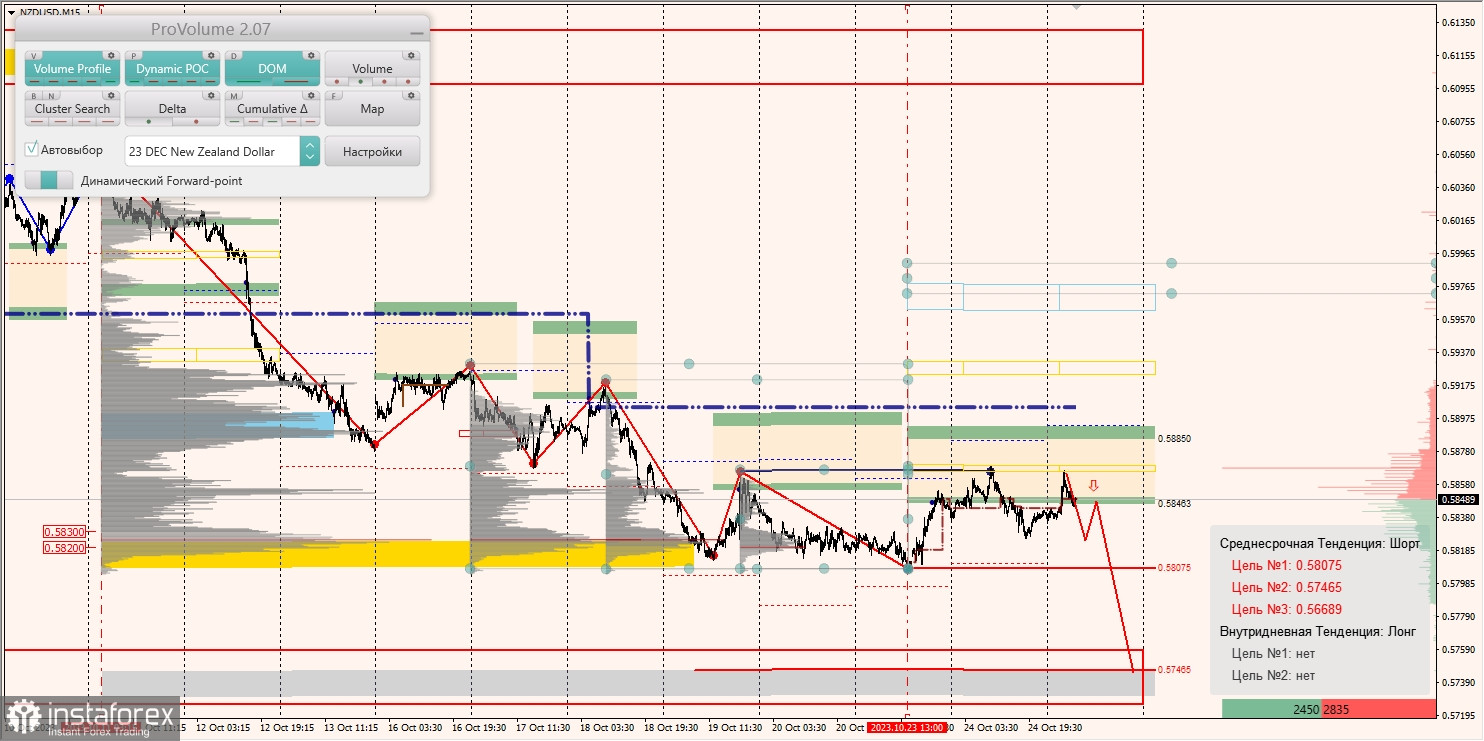Enable Cumulative Δ indicator

pos(272,109)
